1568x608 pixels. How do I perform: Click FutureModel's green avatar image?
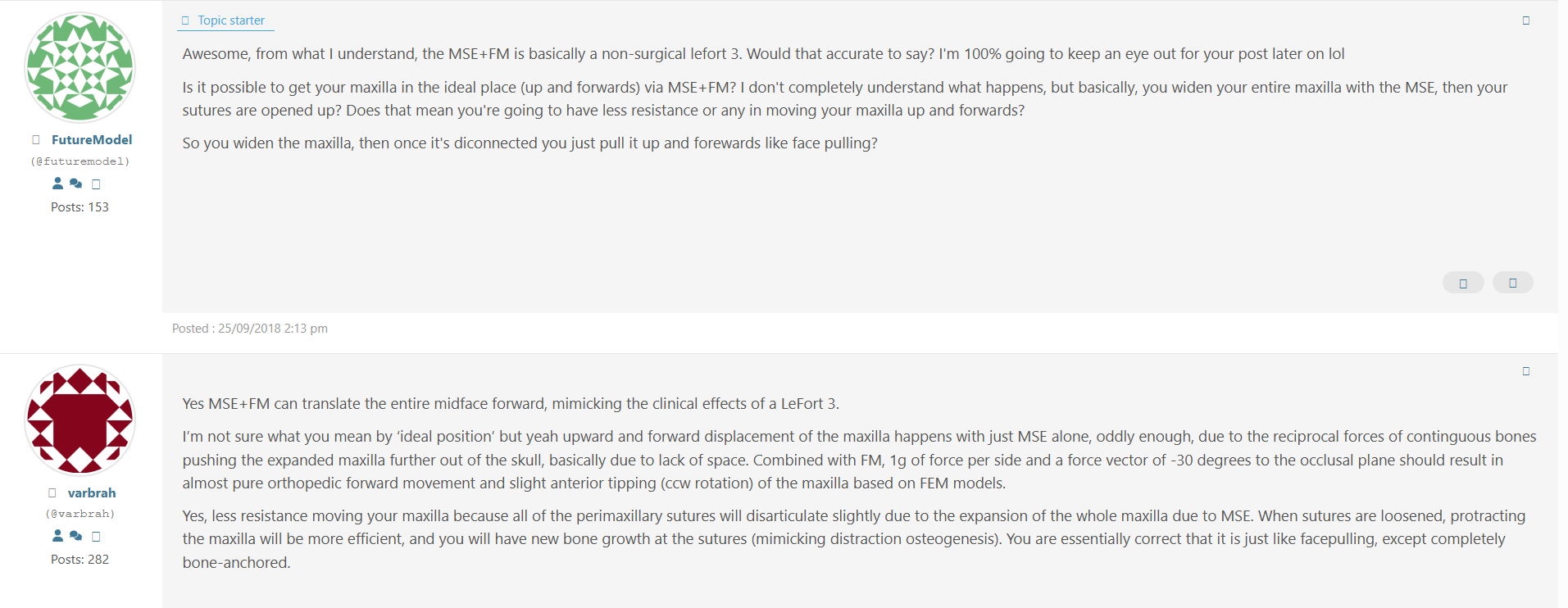[80, 67]
